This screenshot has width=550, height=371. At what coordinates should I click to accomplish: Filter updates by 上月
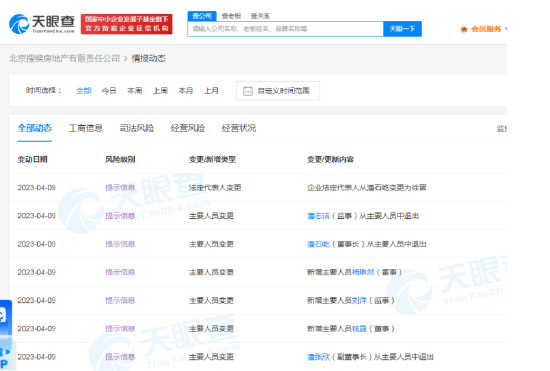[x=211, y=91]
